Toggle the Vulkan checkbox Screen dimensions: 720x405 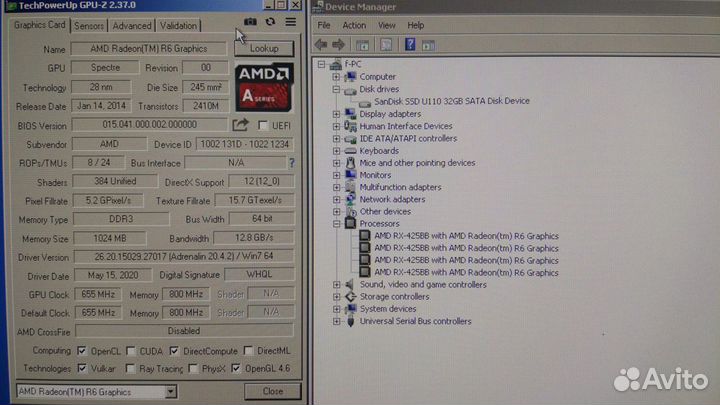point(82,368)
